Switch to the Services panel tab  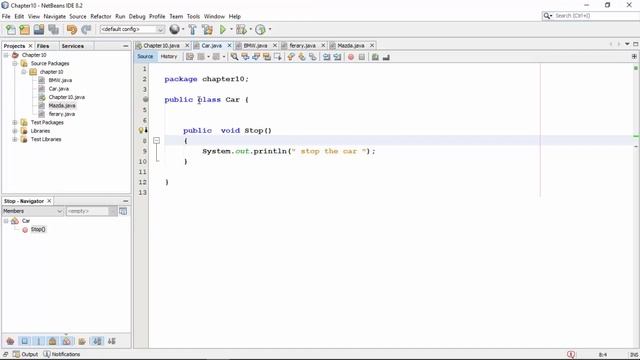pos(73,46)
